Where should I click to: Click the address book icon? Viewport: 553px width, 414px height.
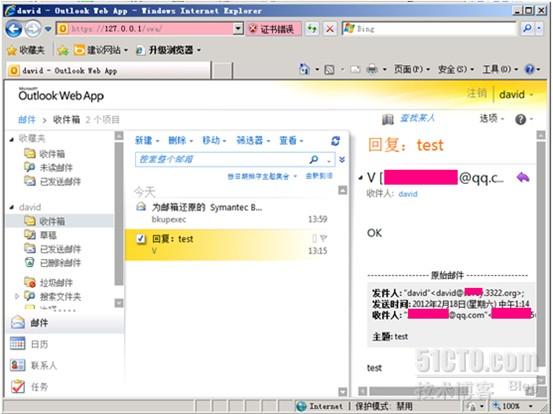pos(388,119)
